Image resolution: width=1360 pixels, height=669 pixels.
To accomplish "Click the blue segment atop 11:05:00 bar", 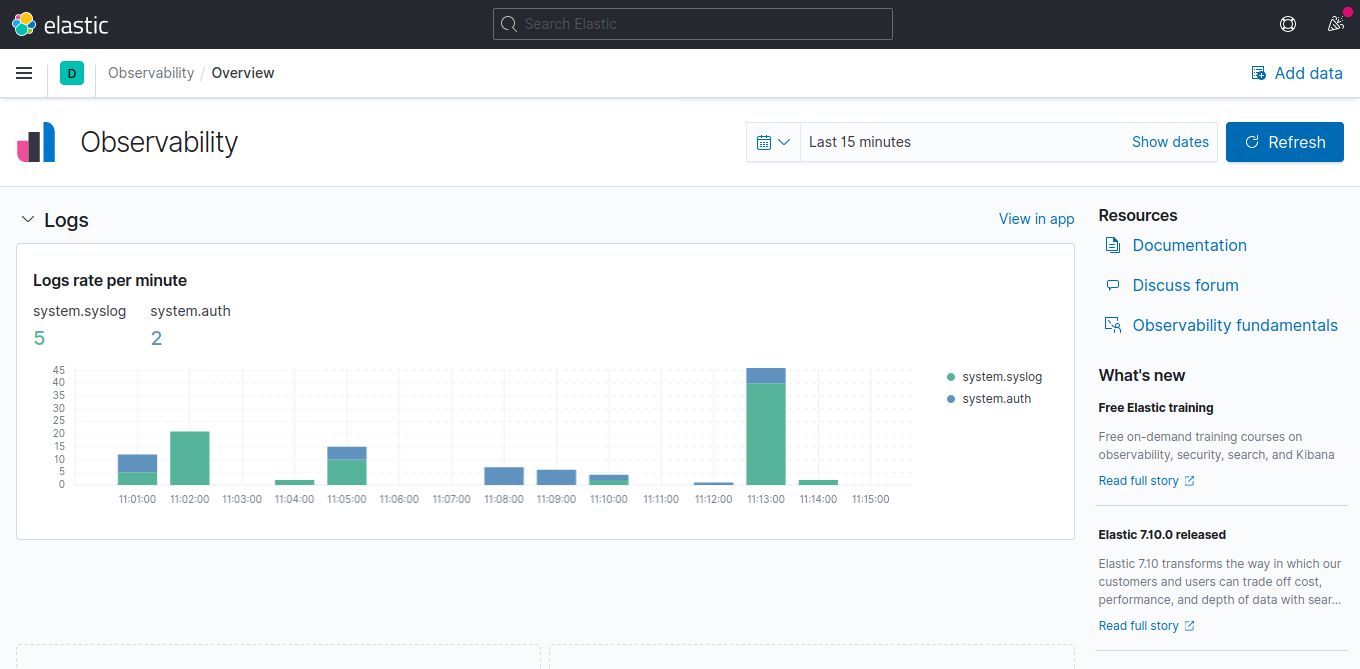I will pyautogui.click(x=346, y=453).
